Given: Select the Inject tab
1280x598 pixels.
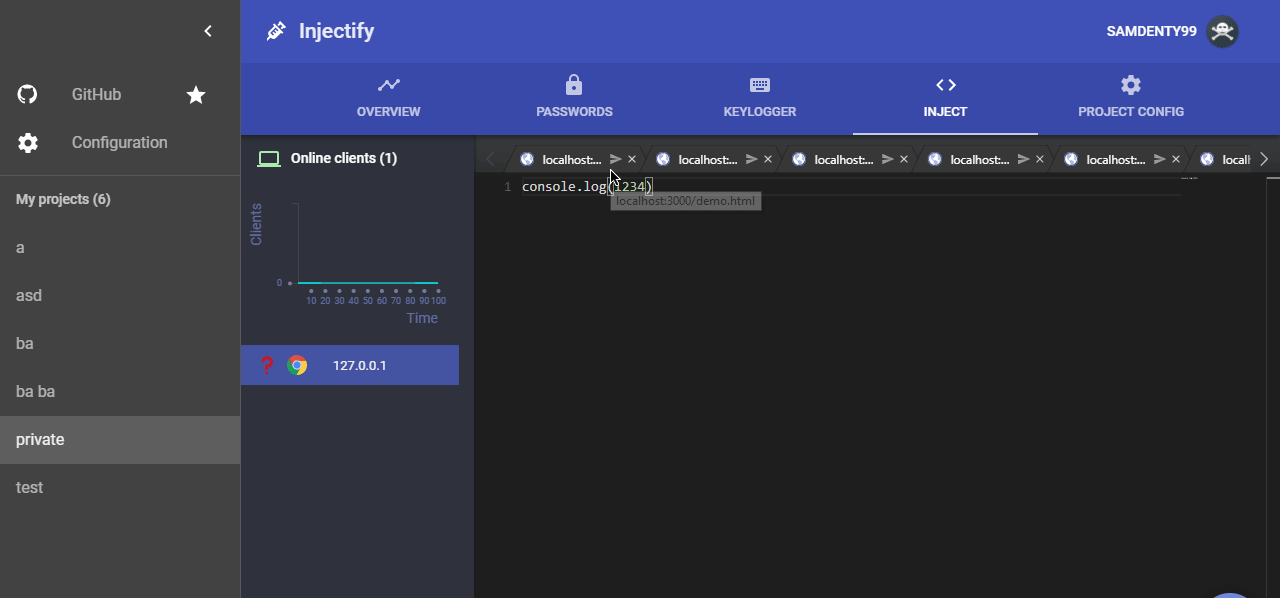Looking at the screenshot, I should (x=945, y=98).
